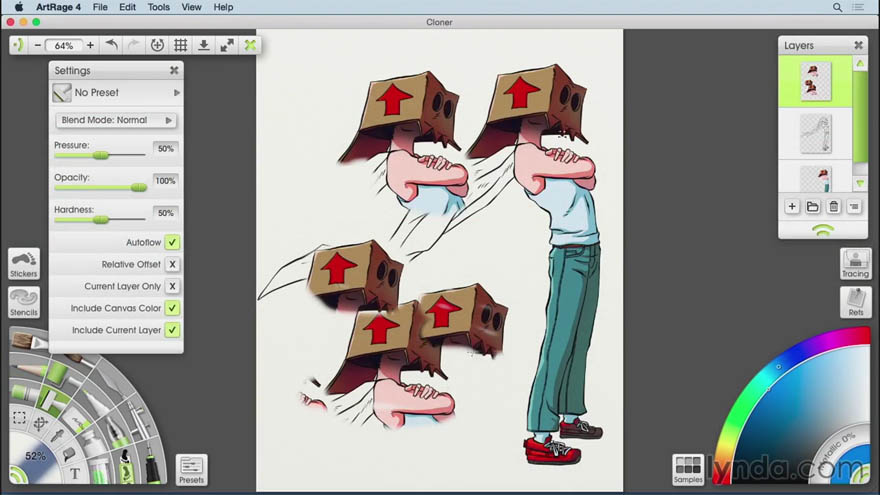The image size is (880, 495).
Task: Click the redo arrow in toolbar
Action: (x=134, y=45)
